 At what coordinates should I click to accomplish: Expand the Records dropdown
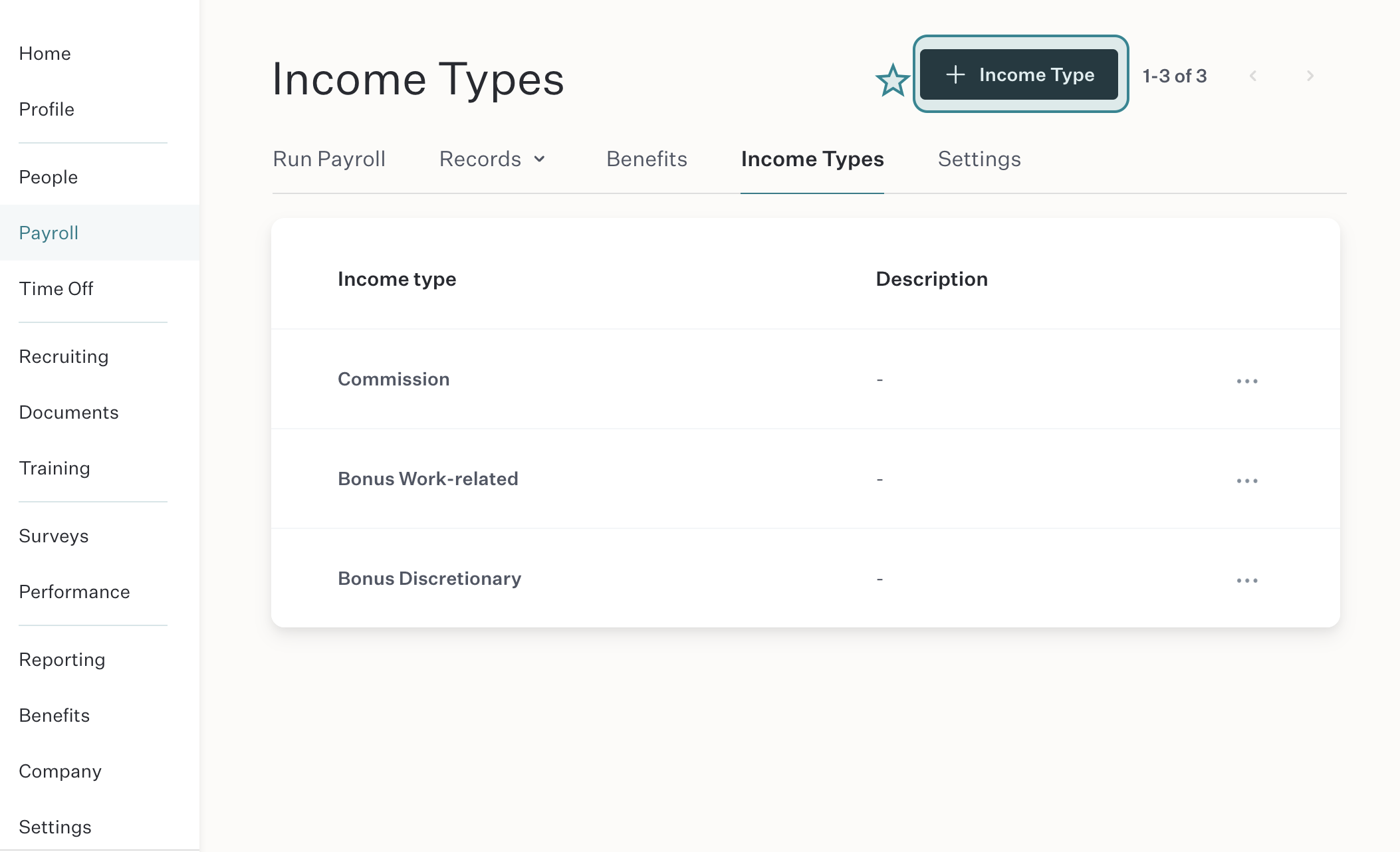point(492,159)
